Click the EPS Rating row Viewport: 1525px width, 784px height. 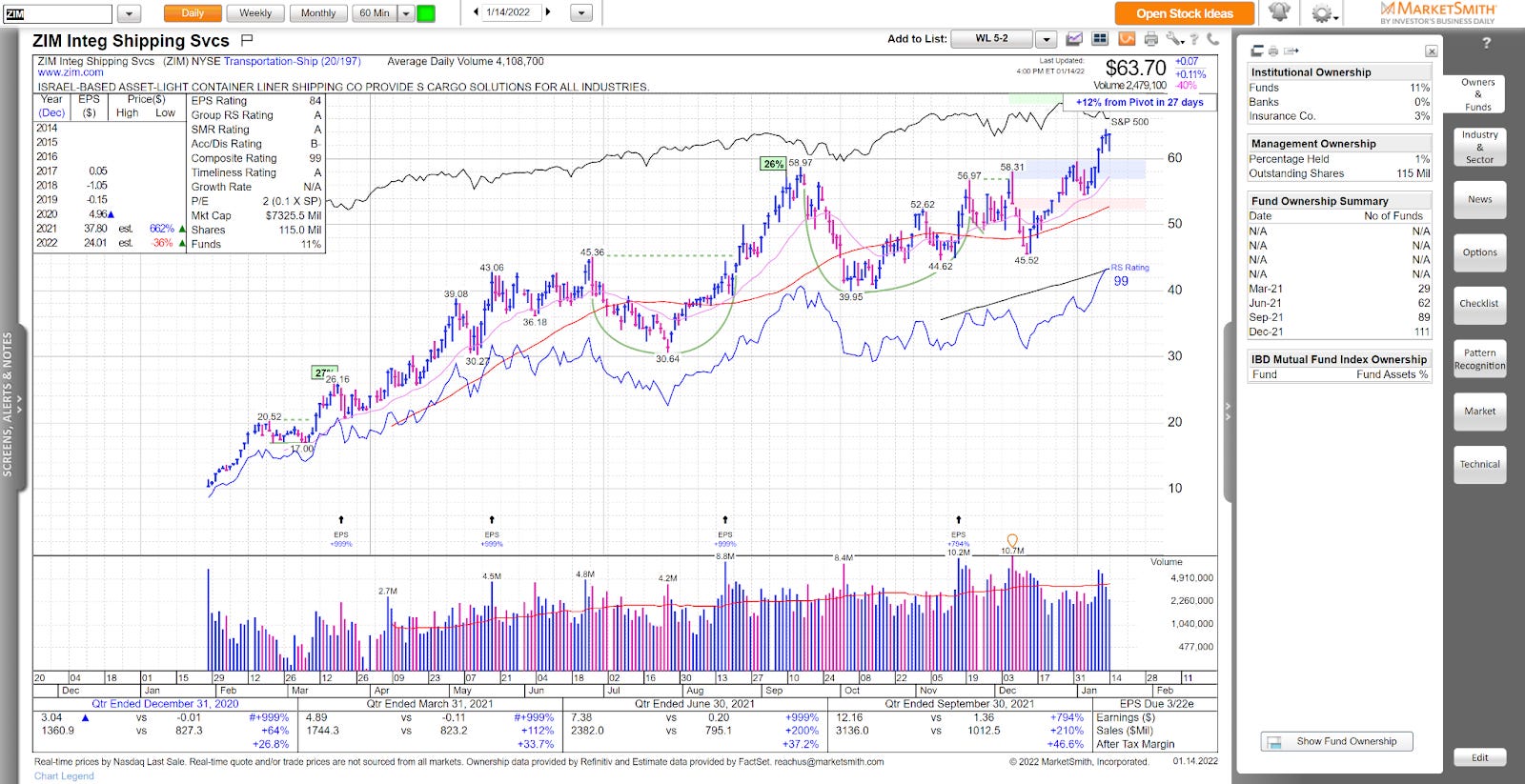point(255,101)
